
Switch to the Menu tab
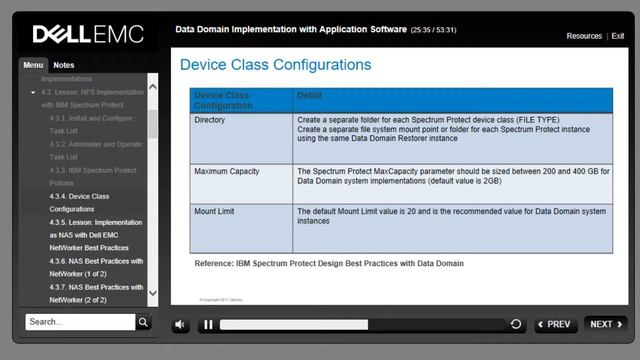click(x=33, y=65)
